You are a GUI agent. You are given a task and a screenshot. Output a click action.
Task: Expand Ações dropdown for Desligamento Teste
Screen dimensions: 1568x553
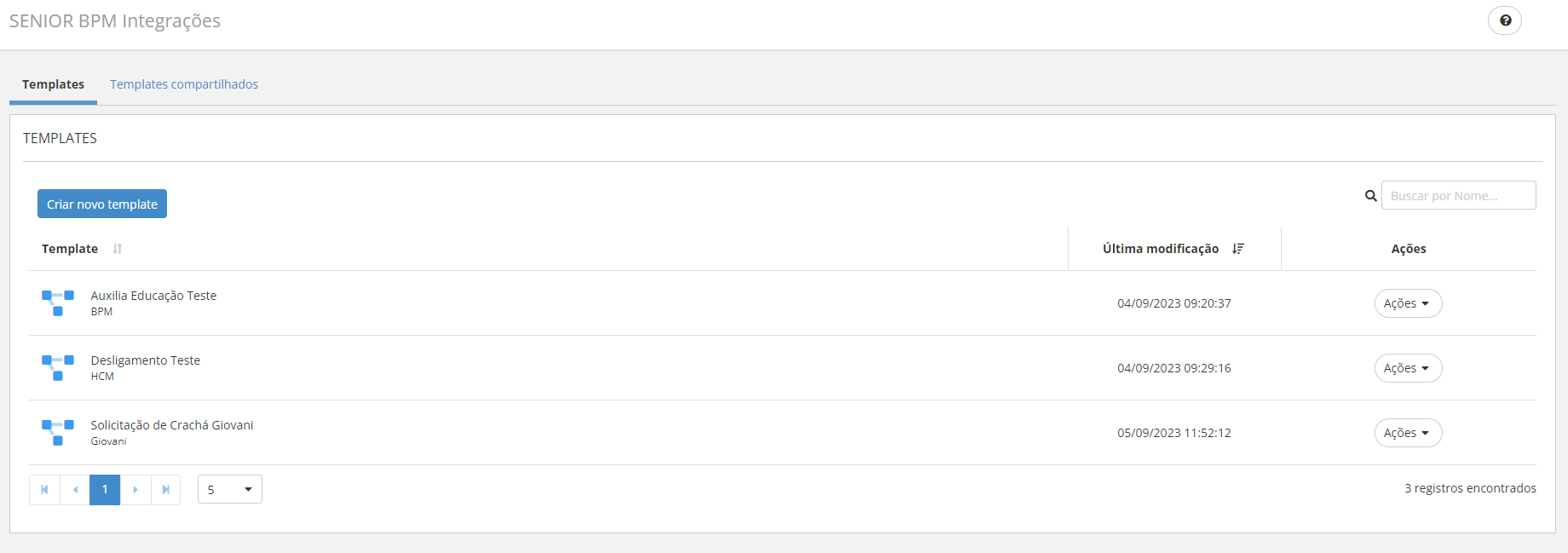pos(1408,368)
